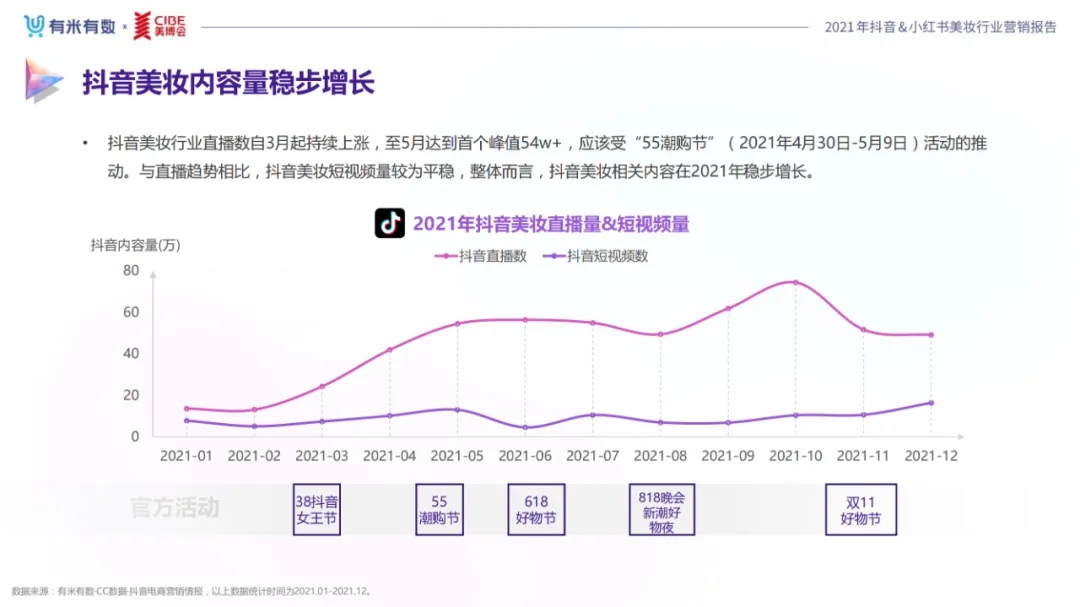Click the livestream peak data point at 2021-10

pyautogui.click(x=796, y=282)
